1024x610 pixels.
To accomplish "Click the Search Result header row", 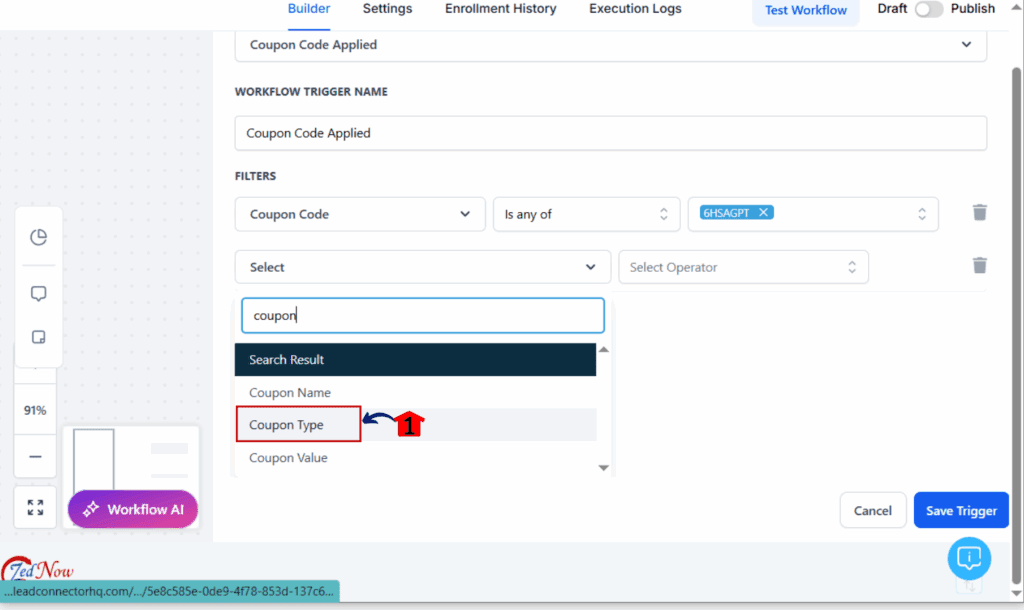I will 415,360.
